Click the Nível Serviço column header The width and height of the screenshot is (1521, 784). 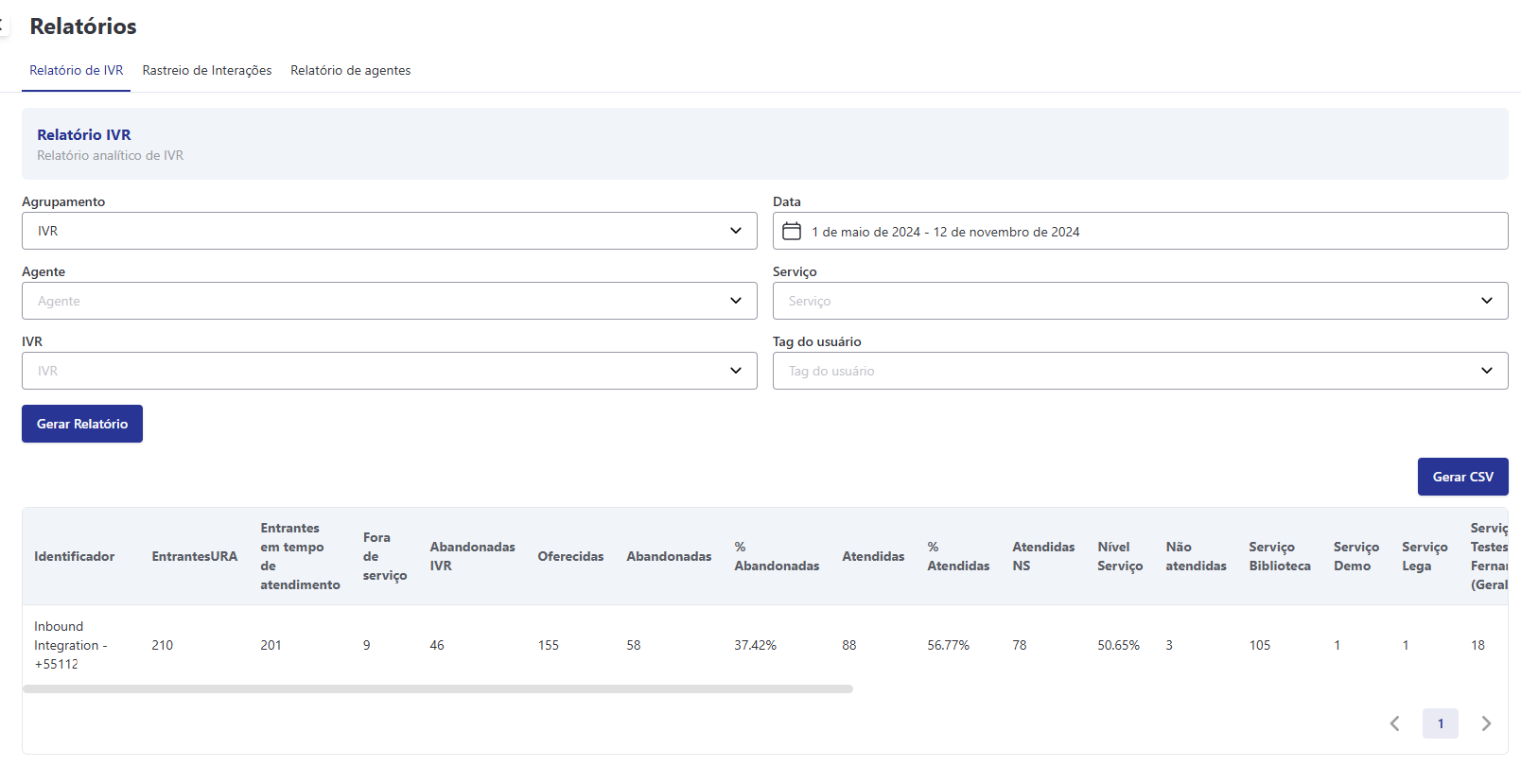(x=1120, y=556)
